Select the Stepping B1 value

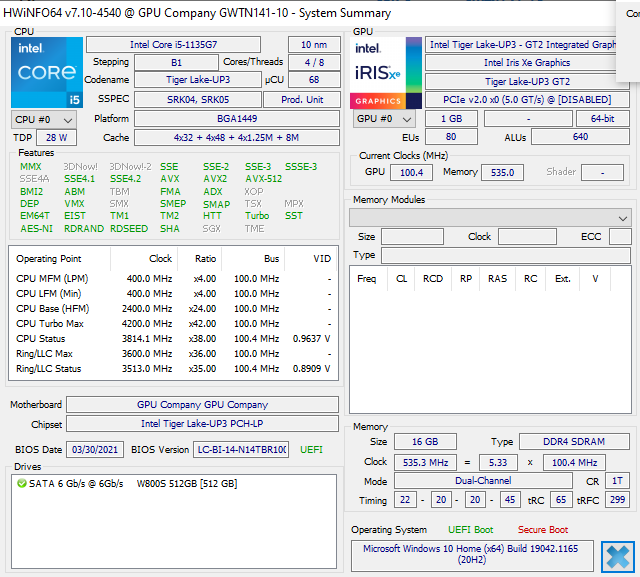(x=176, y=62)
